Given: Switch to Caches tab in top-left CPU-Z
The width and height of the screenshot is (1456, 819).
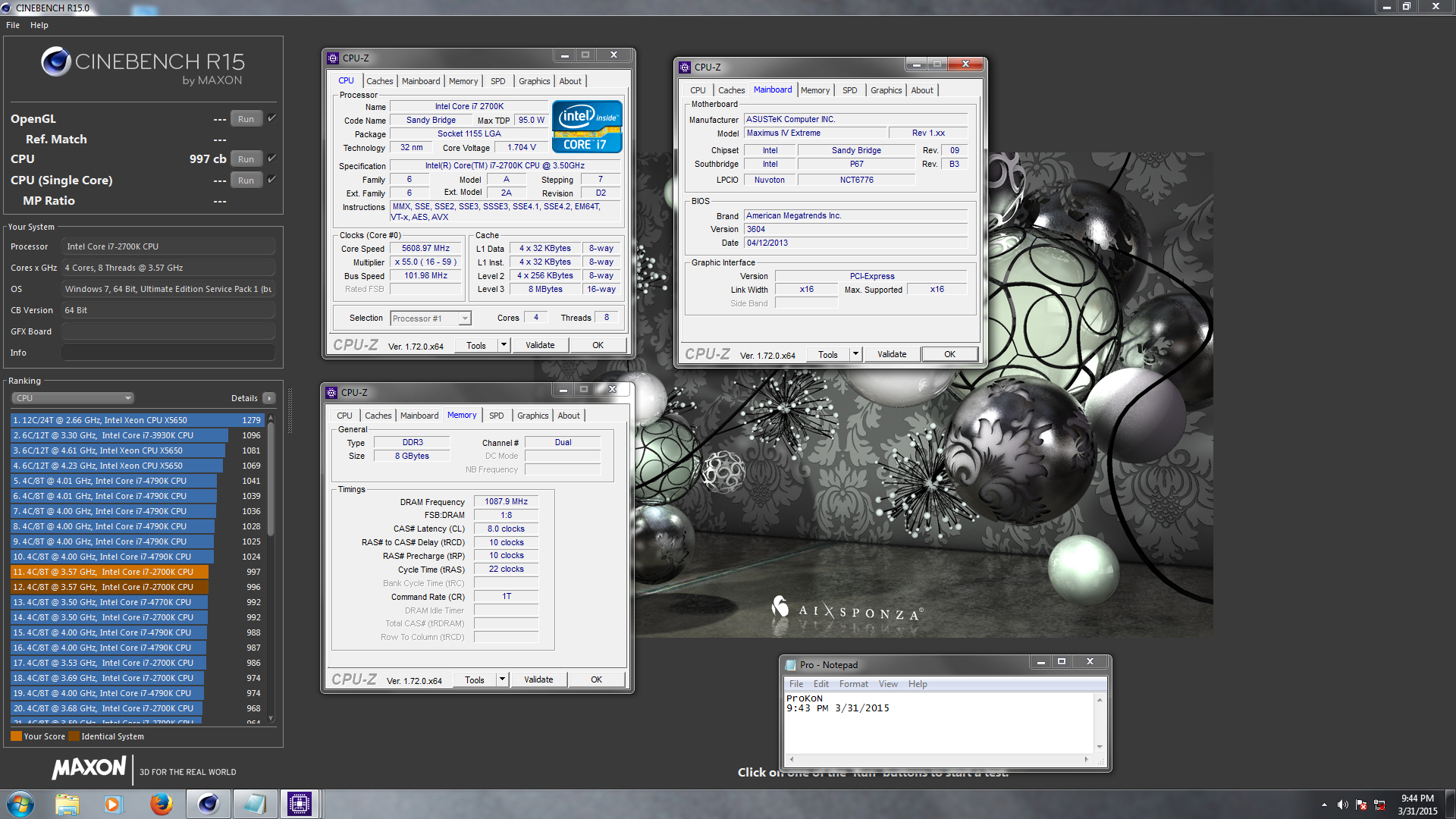Looking at the screenshot, I should (x=380, y=81).
